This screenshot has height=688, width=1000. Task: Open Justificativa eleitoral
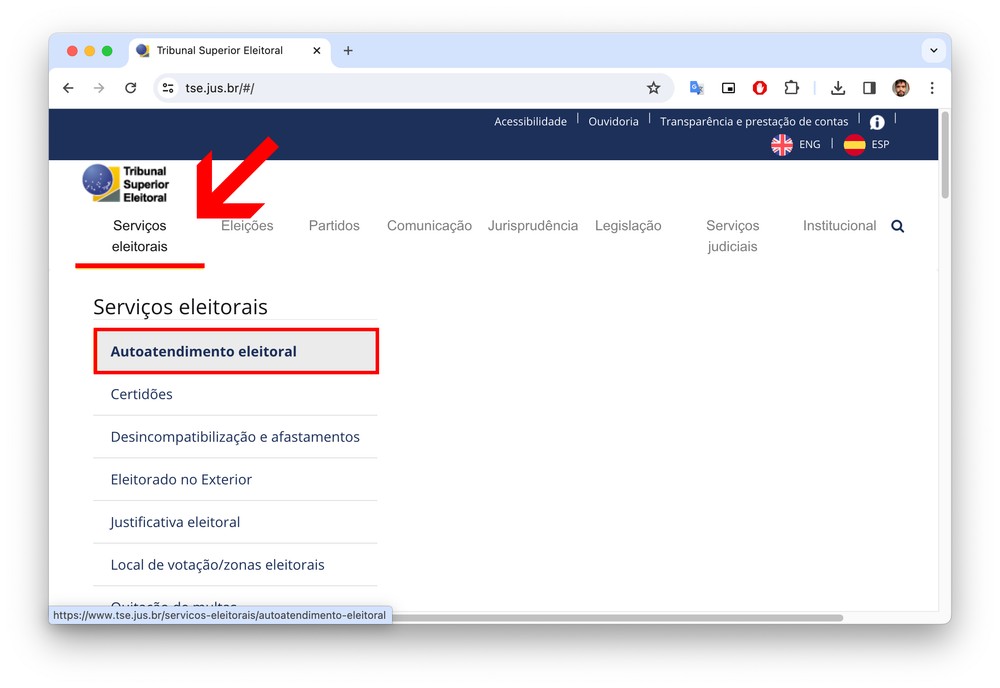click(x=175, y=522)
